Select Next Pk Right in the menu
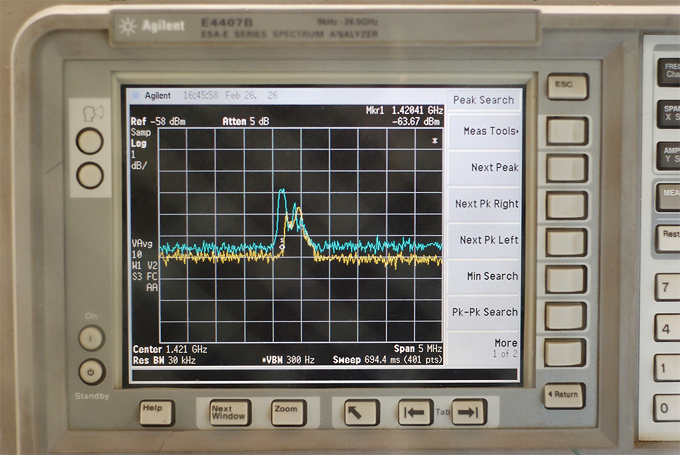Screen dimensions: 680x455 click(x=486, y=204)
